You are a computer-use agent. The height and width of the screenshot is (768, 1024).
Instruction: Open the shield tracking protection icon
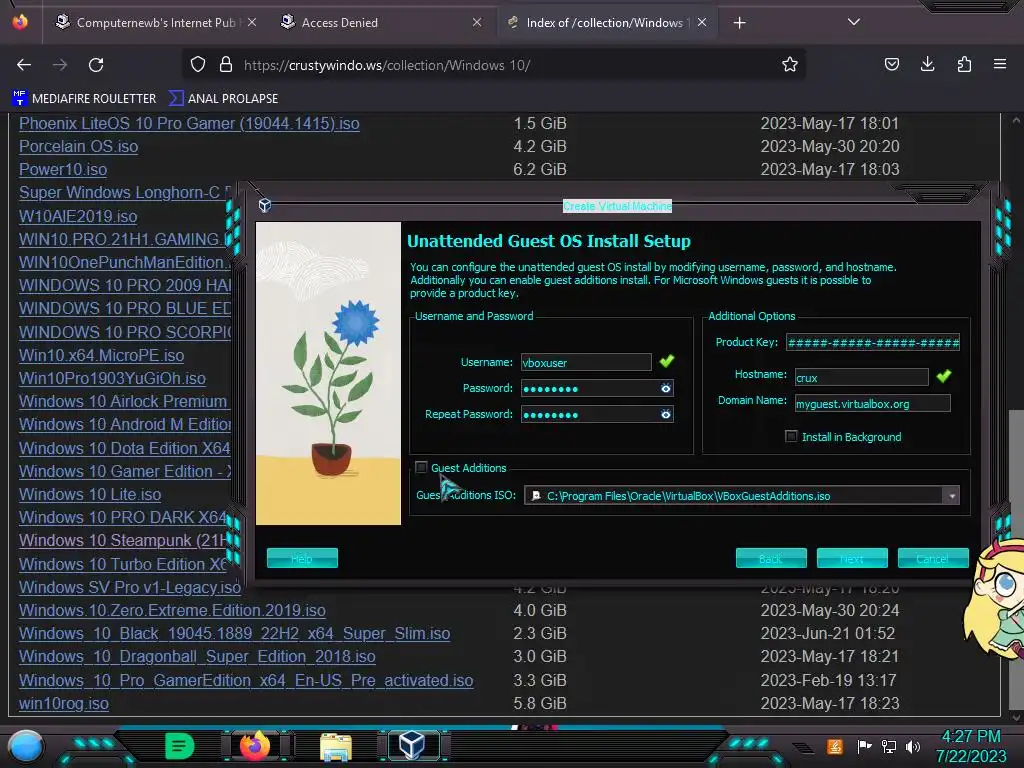(x=198, y=64)
